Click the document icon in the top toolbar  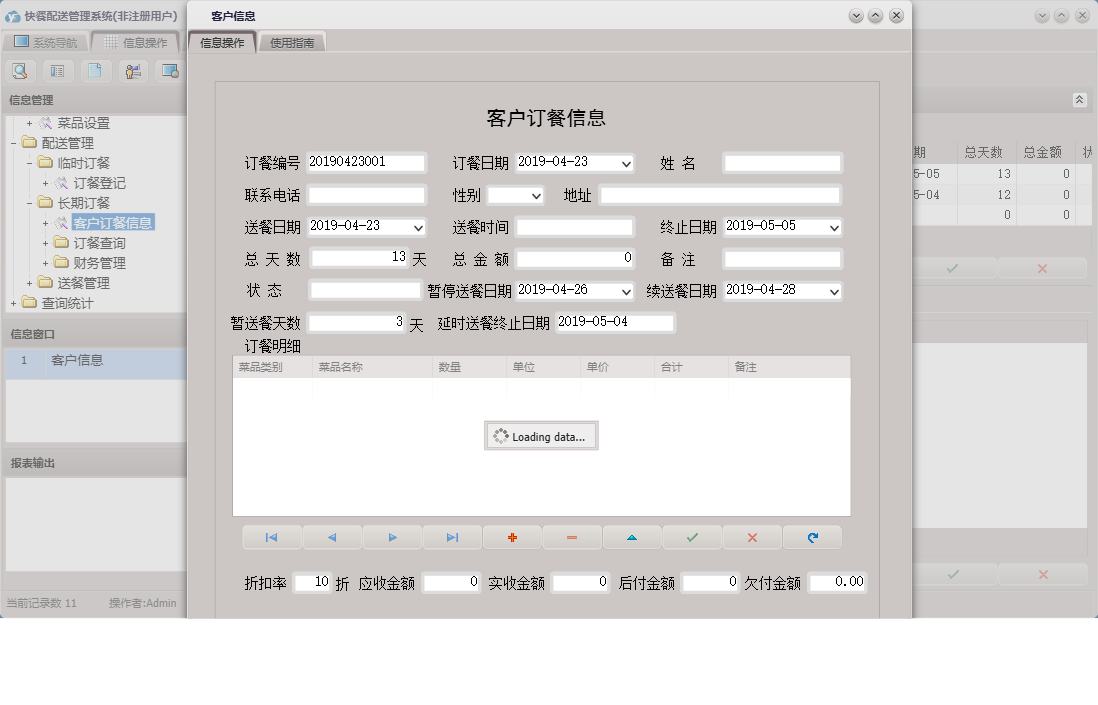point(95,71)
